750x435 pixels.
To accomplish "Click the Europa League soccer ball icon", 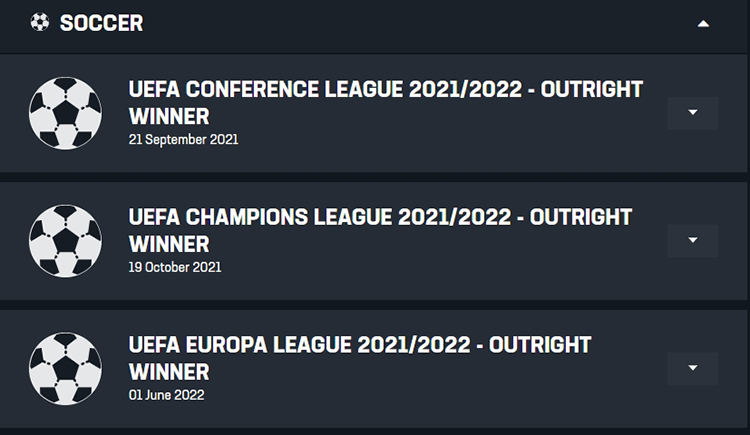I will click(x=65, y=369).
